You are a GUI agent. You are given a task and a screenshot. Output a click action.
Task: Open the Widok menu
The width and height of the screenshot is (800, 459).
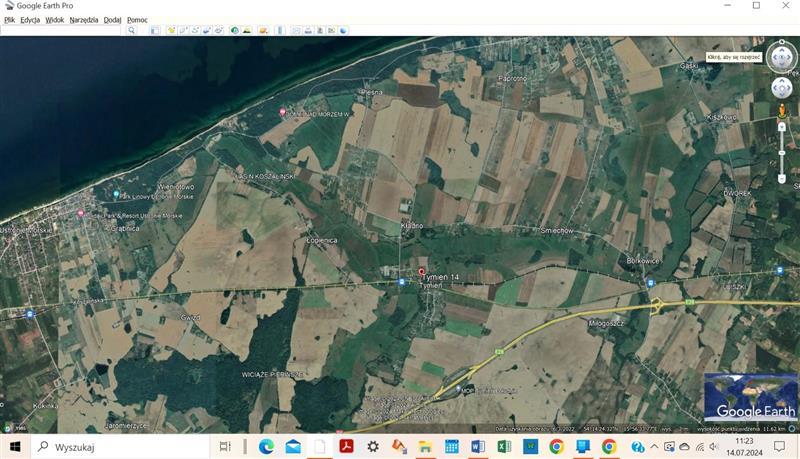tap(54, 20)
